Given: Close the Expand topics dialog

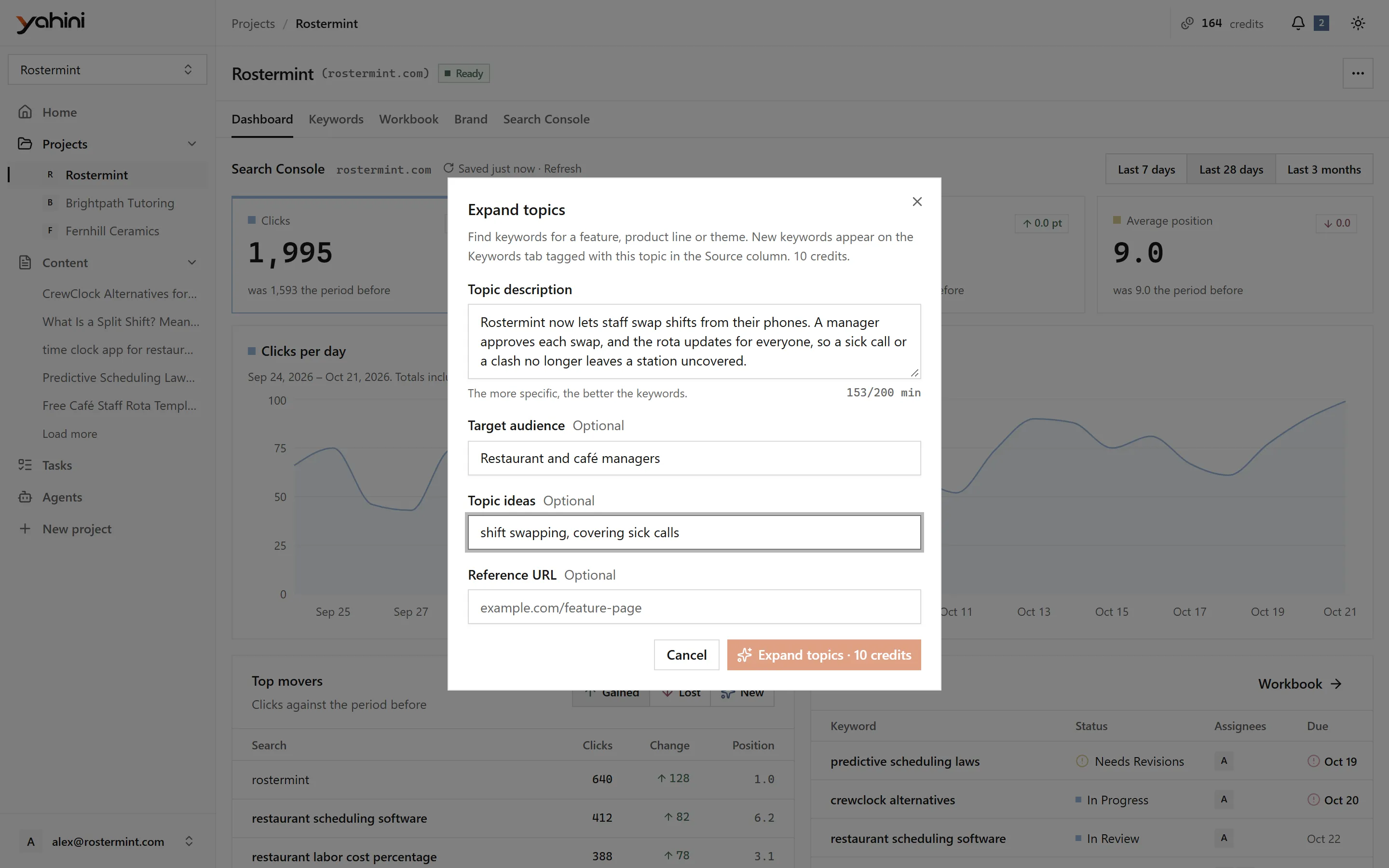Looking at the screenshot, I should (917, 202).
